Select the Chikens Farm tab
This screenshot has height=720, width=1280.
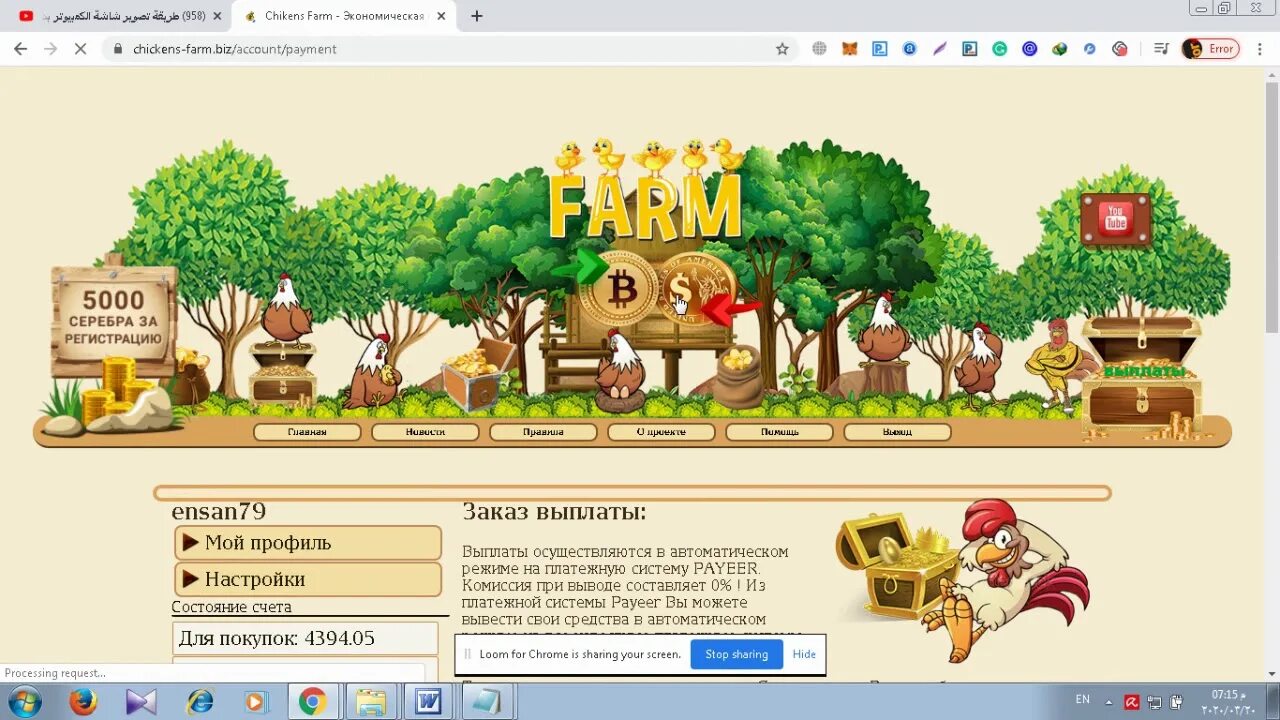pyautogui.click(x=345, y=16)
